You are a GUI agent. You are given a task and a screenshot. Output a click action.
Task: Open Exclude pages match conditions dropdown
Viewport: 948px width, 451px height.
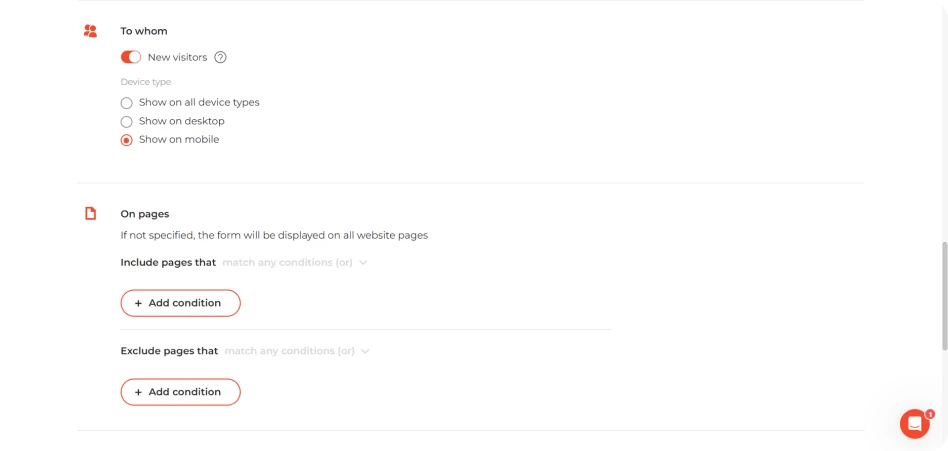coord(296,351)
